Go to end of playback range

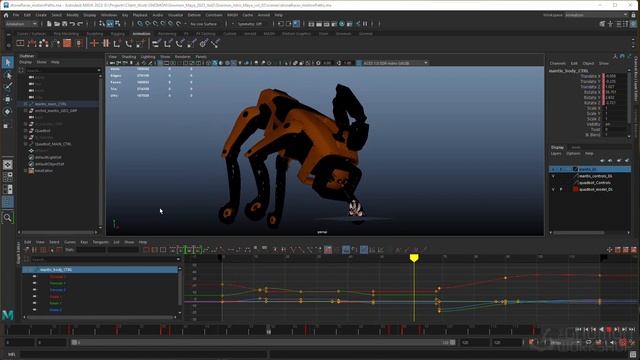632,330
